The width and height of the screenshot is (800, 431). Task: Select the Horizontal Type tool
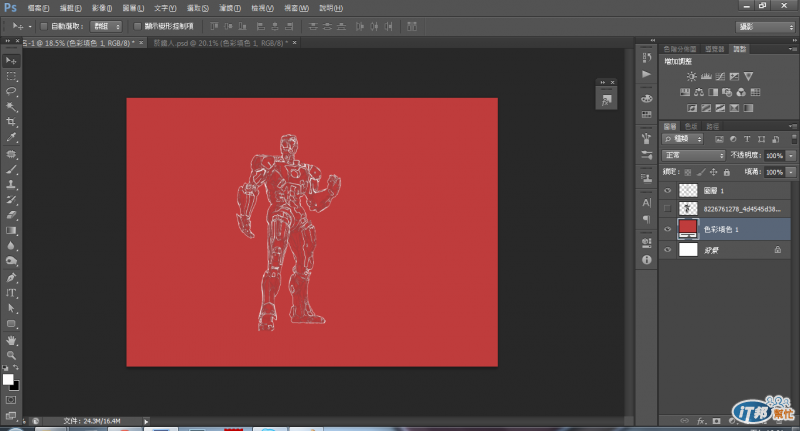coord(12,293)
